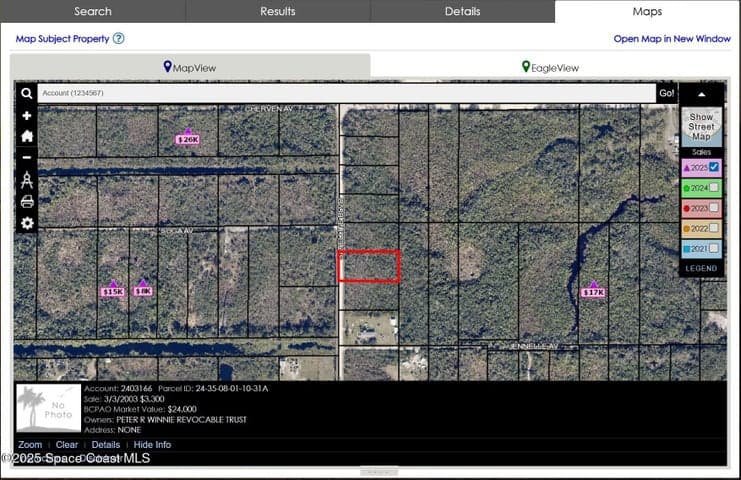741x480 pixels.
Task: Zoom out using the minus icon
Action: click(26, 157)
